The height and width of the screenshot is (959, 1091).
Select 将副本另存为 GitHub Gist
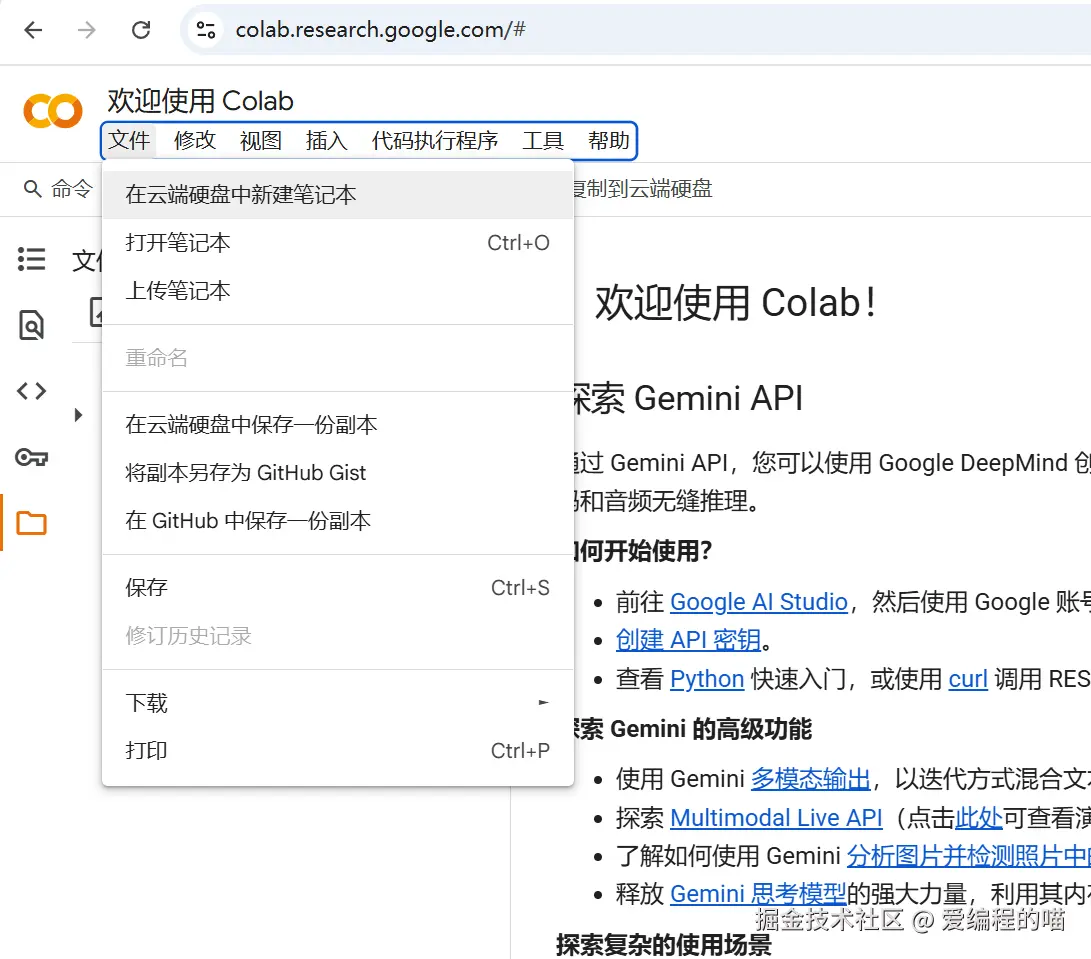point(337,473)
